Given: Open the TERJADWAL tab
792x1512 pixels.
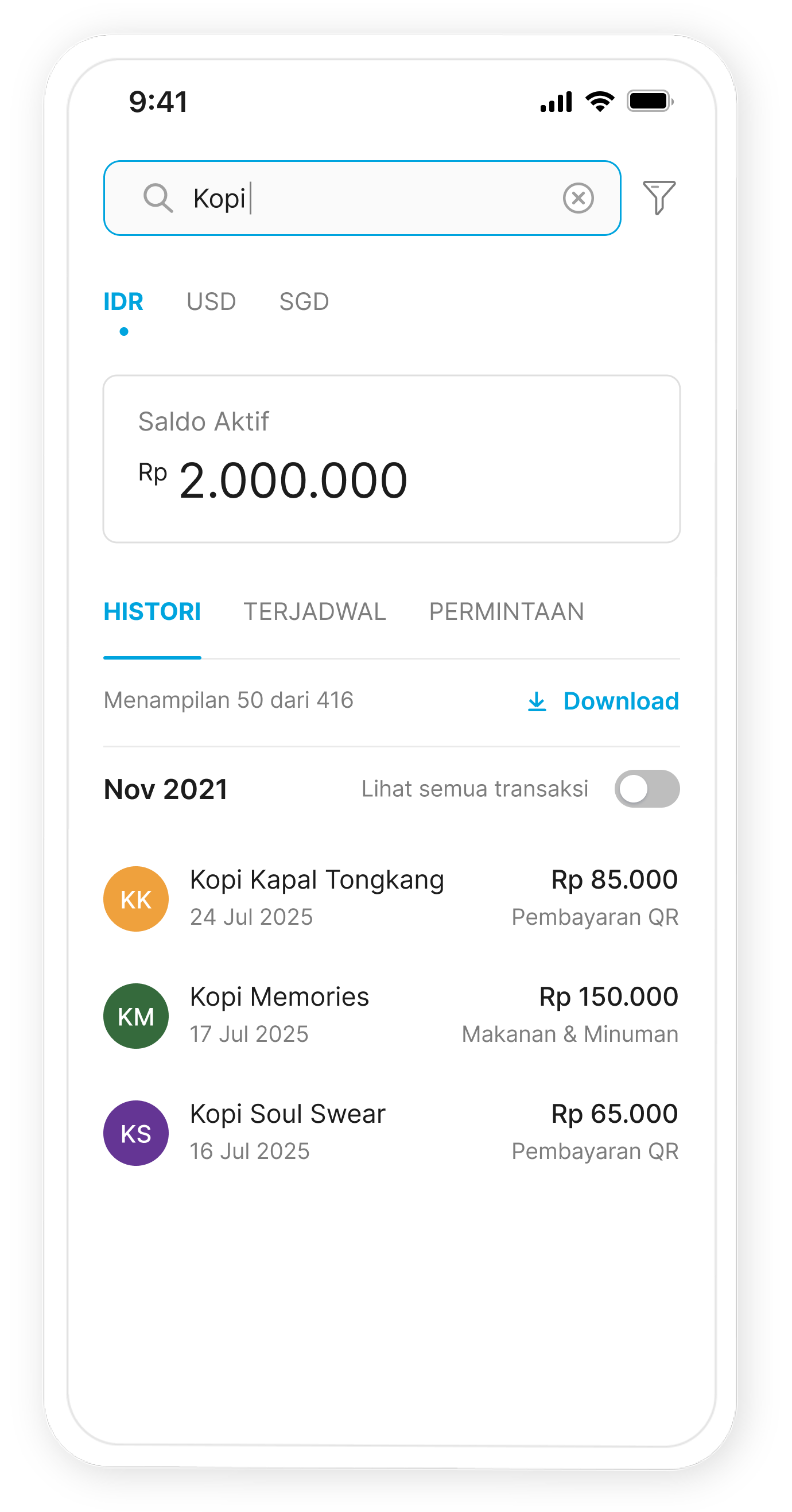Looking at the screenshot, I should pyautogui.click(x=315, y=611).
